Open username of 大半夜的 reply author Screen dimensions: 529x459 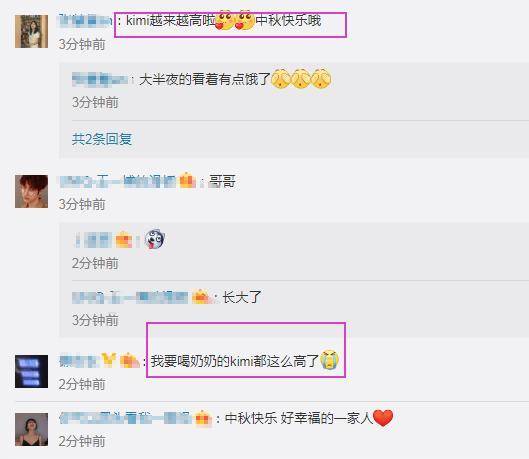coord(100,80)
